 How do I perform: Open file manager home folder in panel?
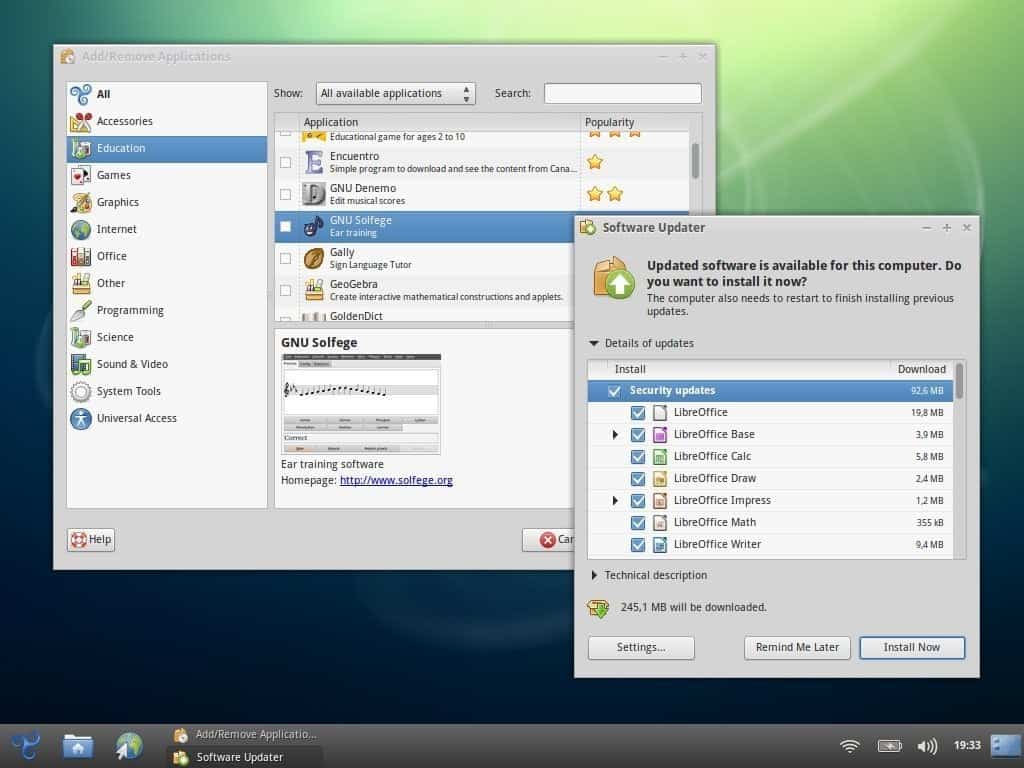[78, 746]
